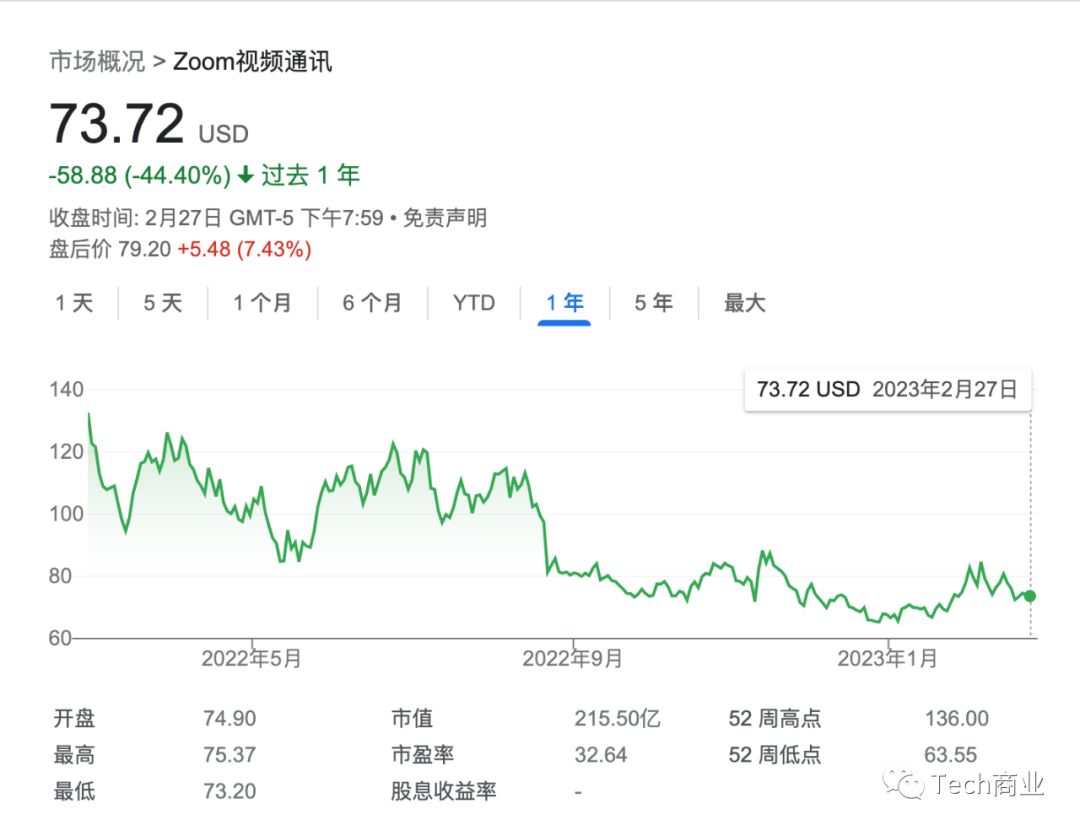Viewport: 1080px width, 831px height.
Task: Select the YTD range tab
Action: pyautogui.click(x=474, y=303)
